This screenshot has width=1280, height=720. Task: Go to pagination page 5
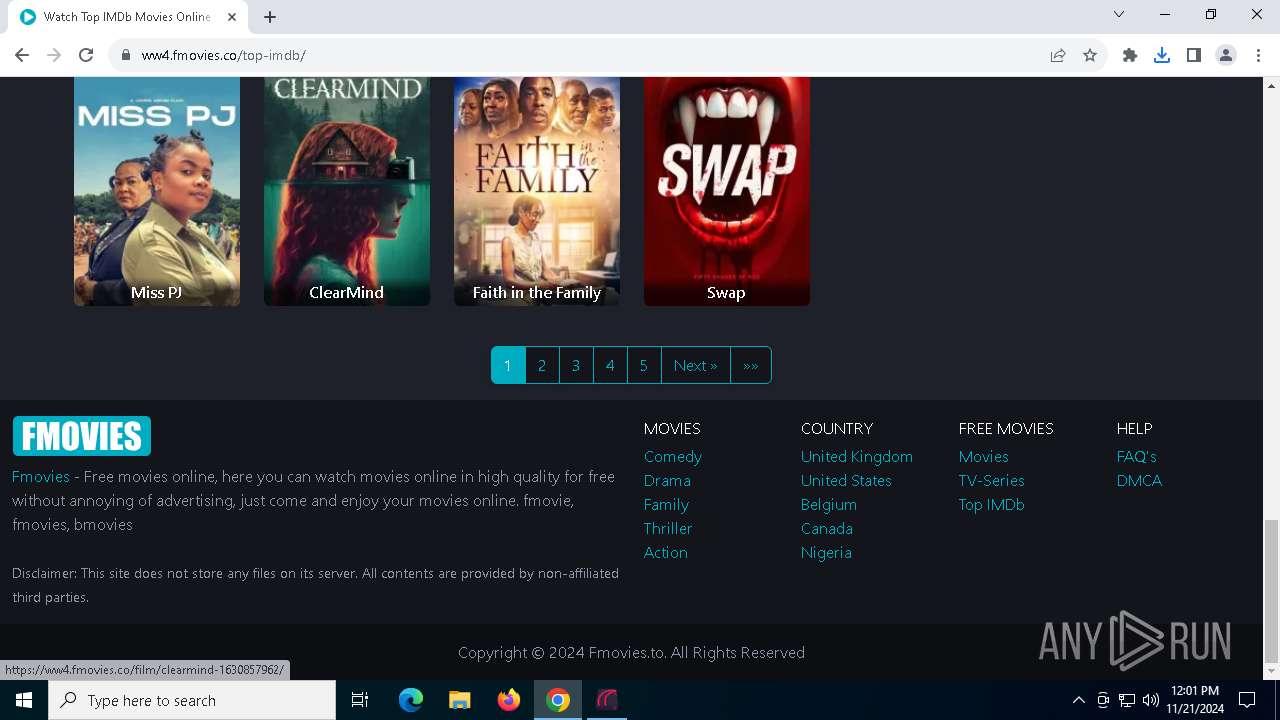(x=644, y=365)
